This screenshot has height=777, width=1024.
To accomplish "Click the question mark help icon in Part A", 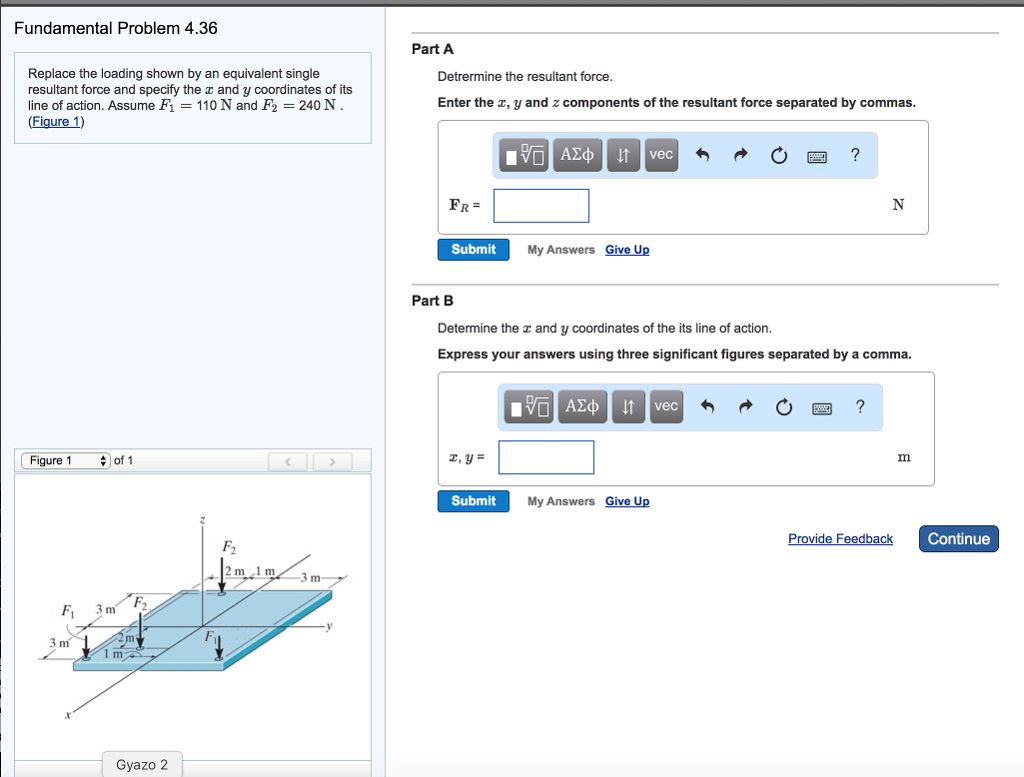I will coord(855,155).
